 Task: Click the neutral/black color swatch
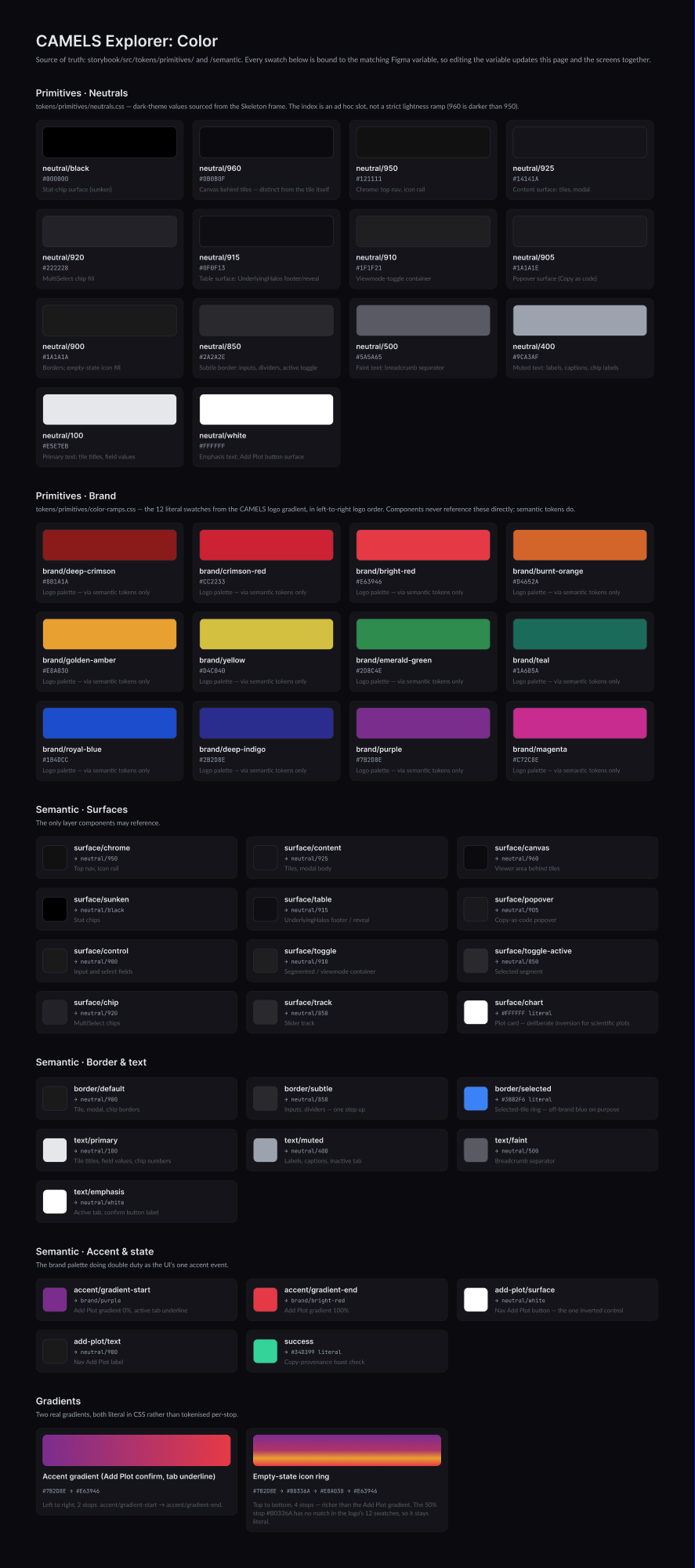[x=110, y=142]
